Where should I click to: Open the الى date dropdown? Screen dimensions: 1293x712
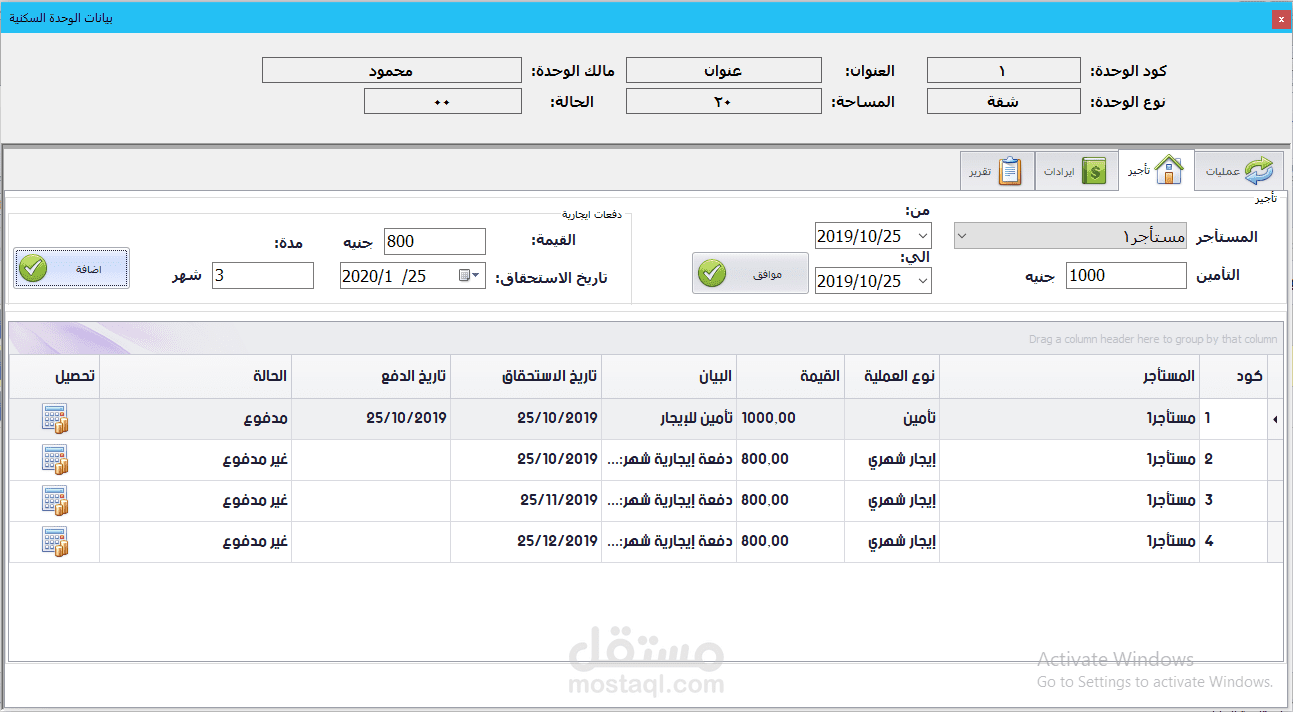[x=922, y=280]
